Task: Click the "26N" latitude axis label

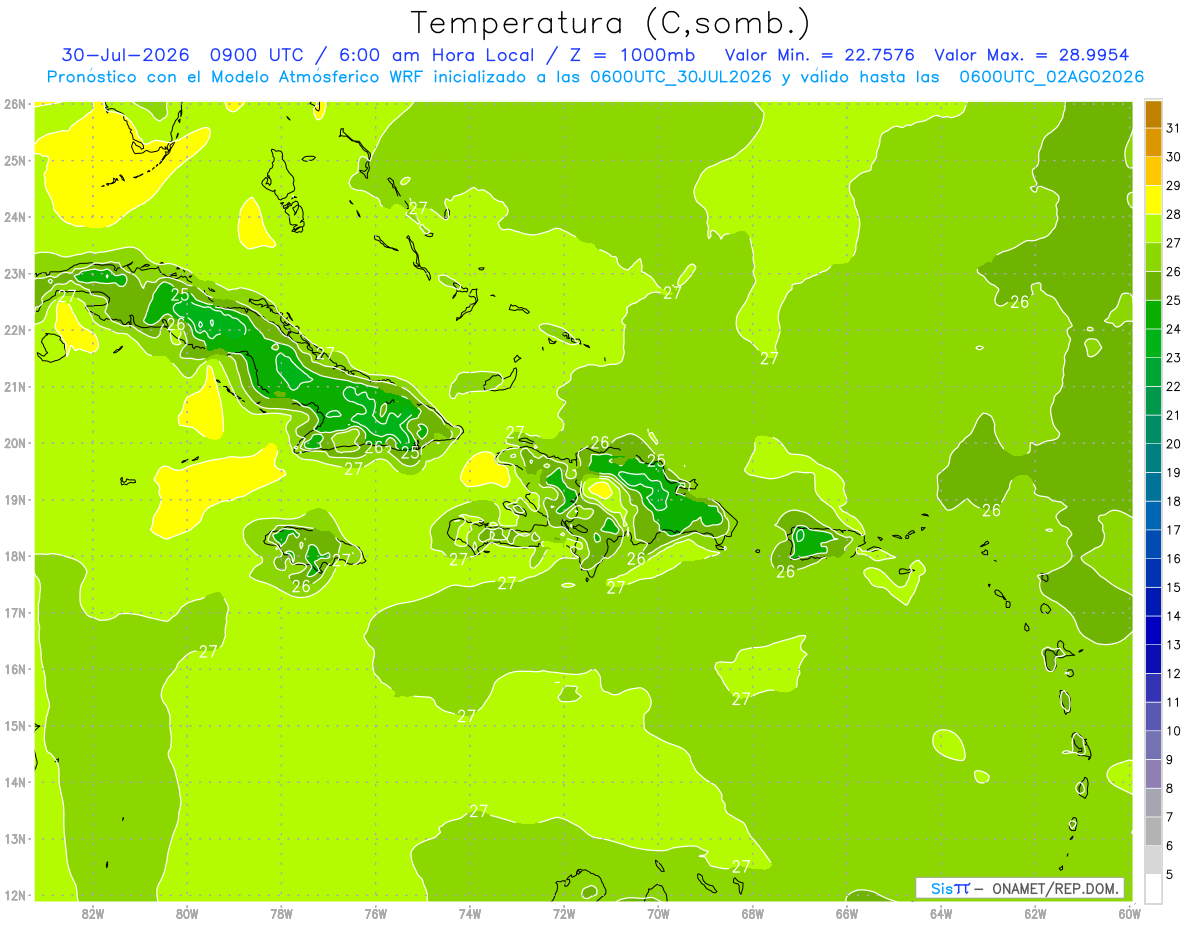Action: click(x=14, y=104)
